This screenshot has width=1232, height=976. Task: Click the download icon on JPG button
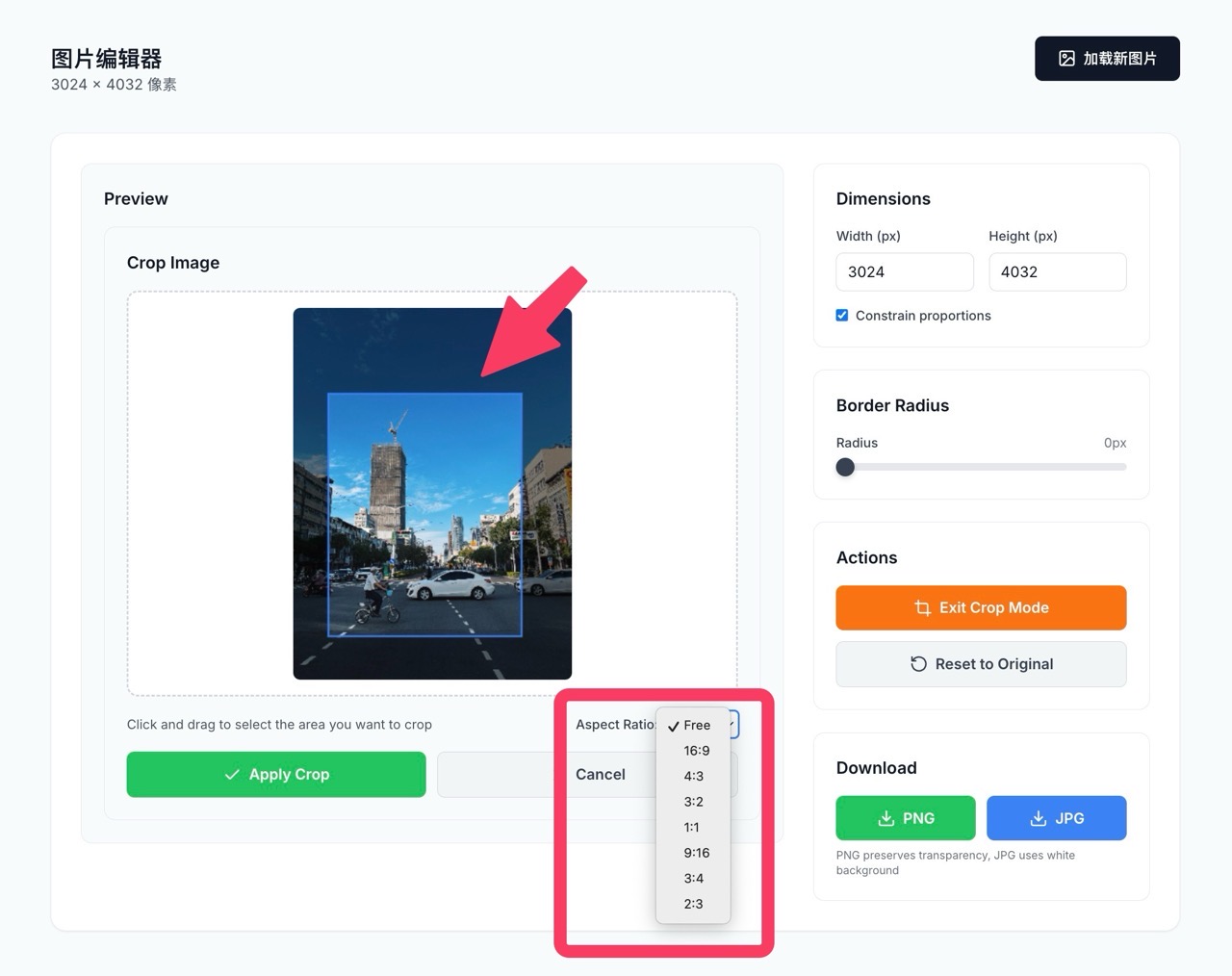(x=1038, y=818)
